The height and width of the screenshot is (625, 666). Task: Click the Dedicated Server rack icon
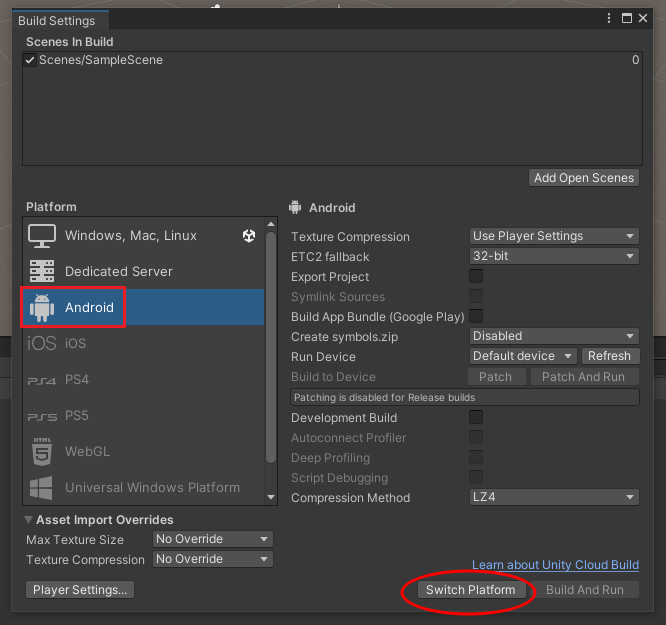click(42, 271)
